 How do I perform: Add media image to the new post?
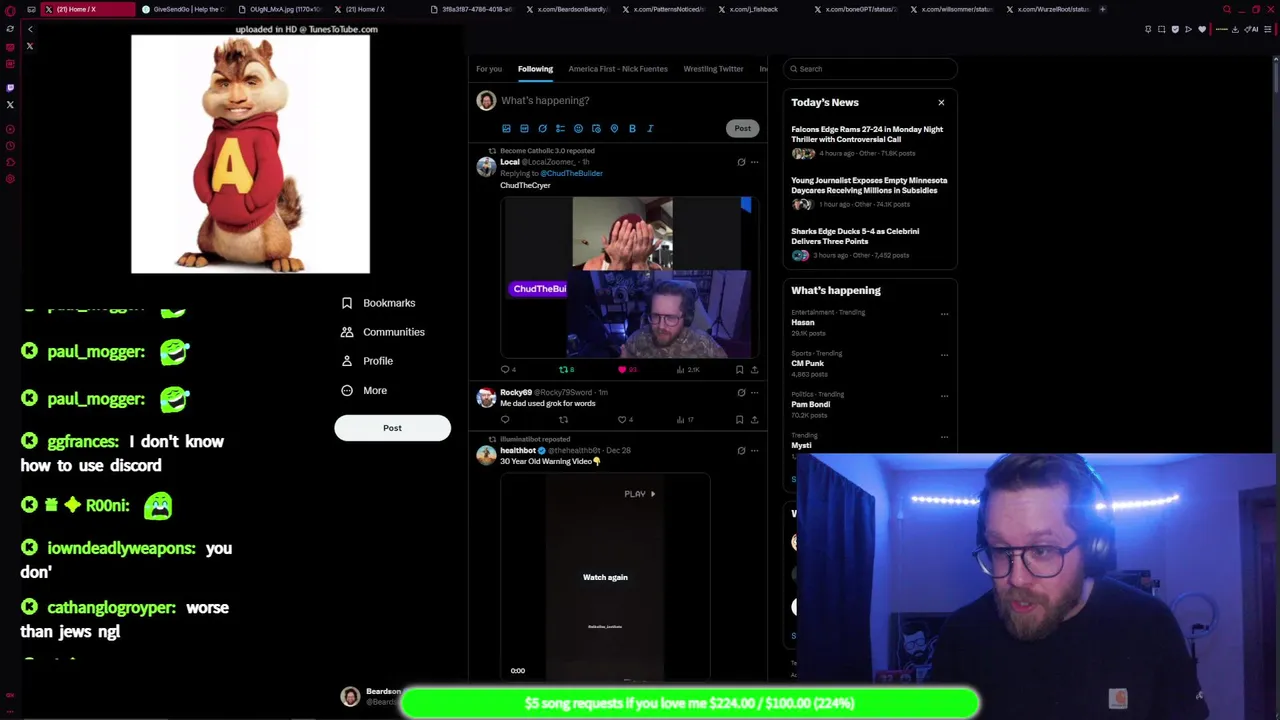coord(506,128)
